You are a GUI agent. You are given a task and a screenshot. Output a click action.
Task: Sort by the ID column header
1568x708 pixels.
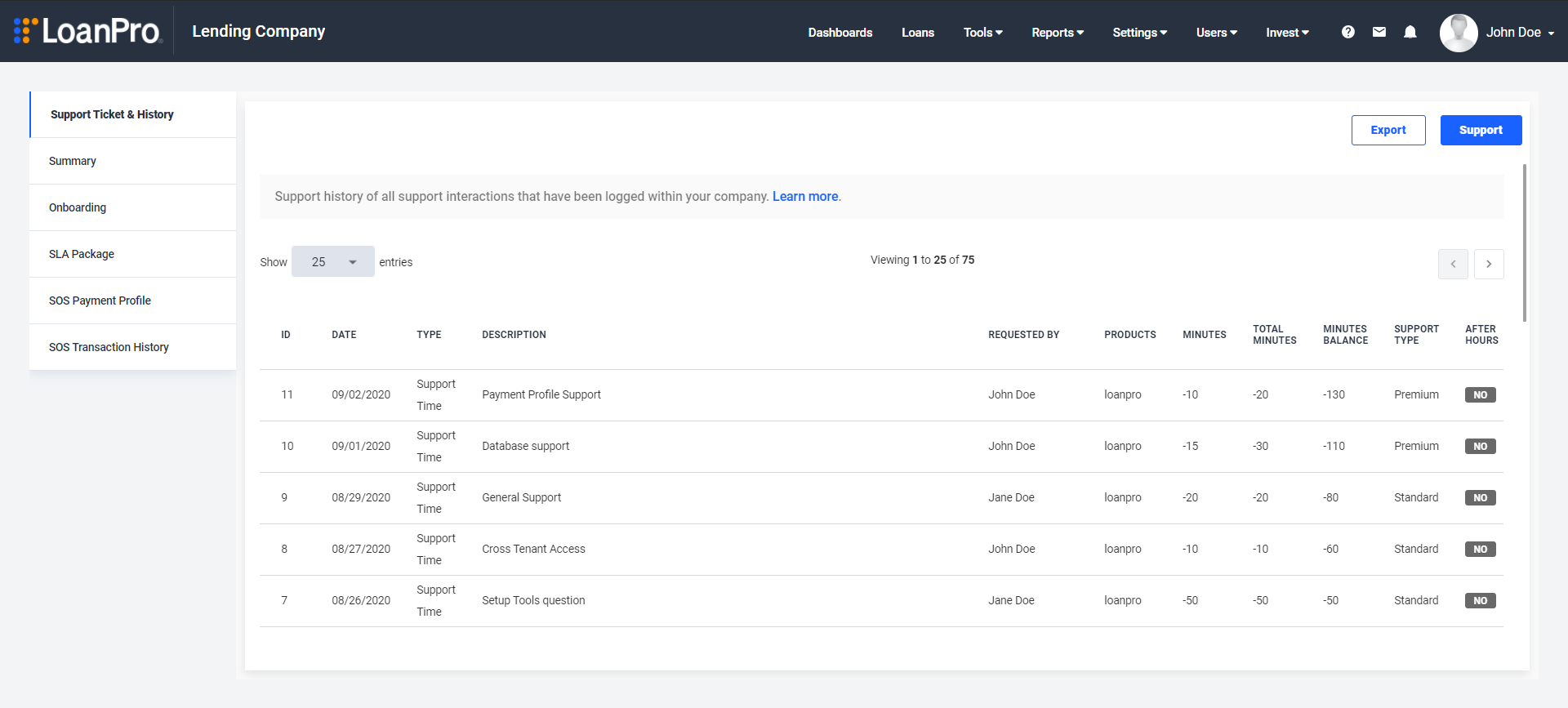286,335
